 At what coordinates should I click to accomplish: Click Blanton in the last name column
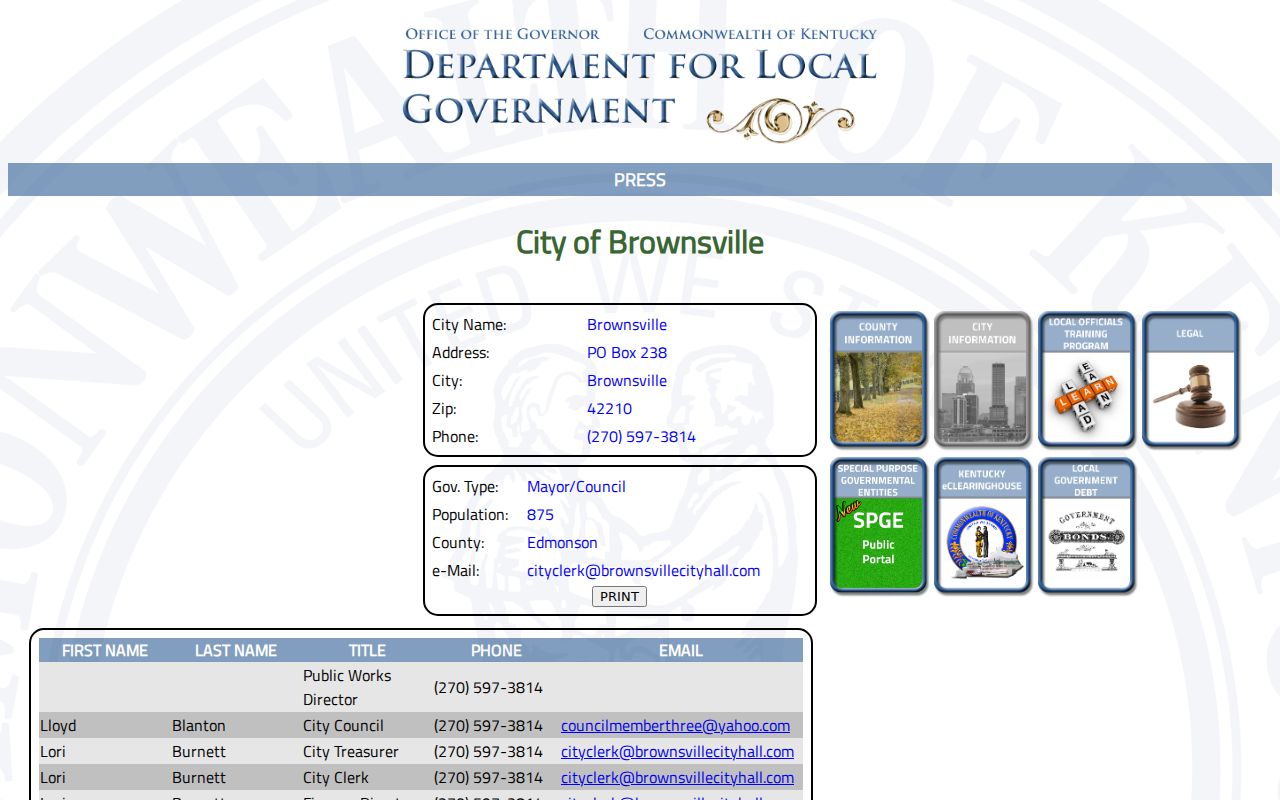tap(199, 726)
